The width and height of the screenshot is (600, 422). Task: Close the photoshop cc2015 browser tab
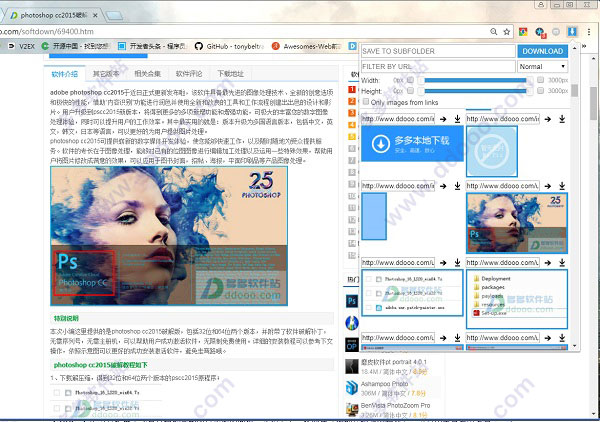tap(95, 15)
